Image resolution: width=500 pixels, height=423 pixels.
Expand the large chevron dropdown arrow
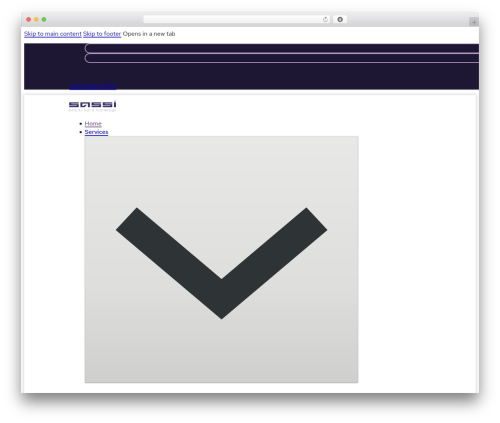tap(221, 259)
